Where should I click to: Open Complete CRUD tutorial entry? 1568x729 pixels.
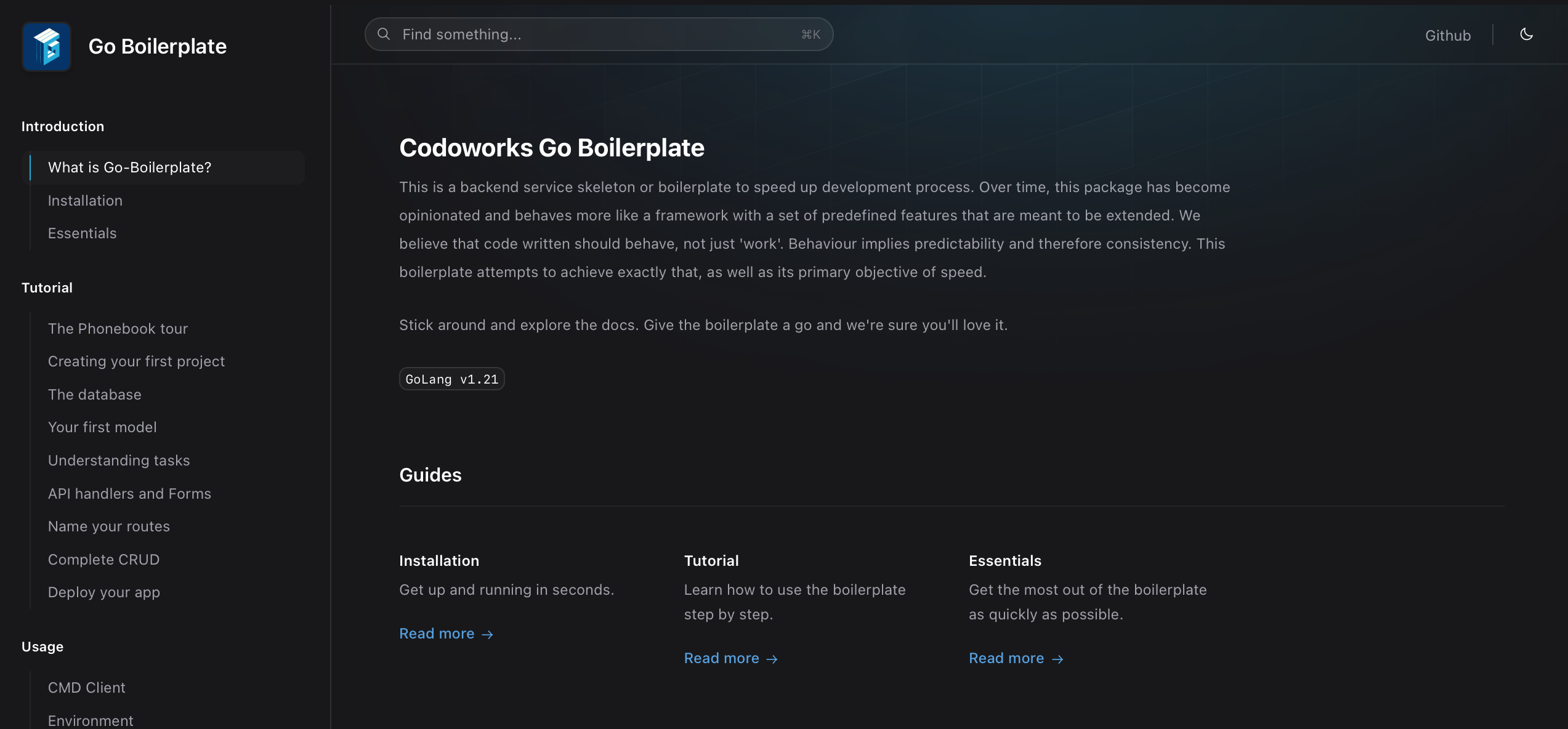[x=103, y=560]
